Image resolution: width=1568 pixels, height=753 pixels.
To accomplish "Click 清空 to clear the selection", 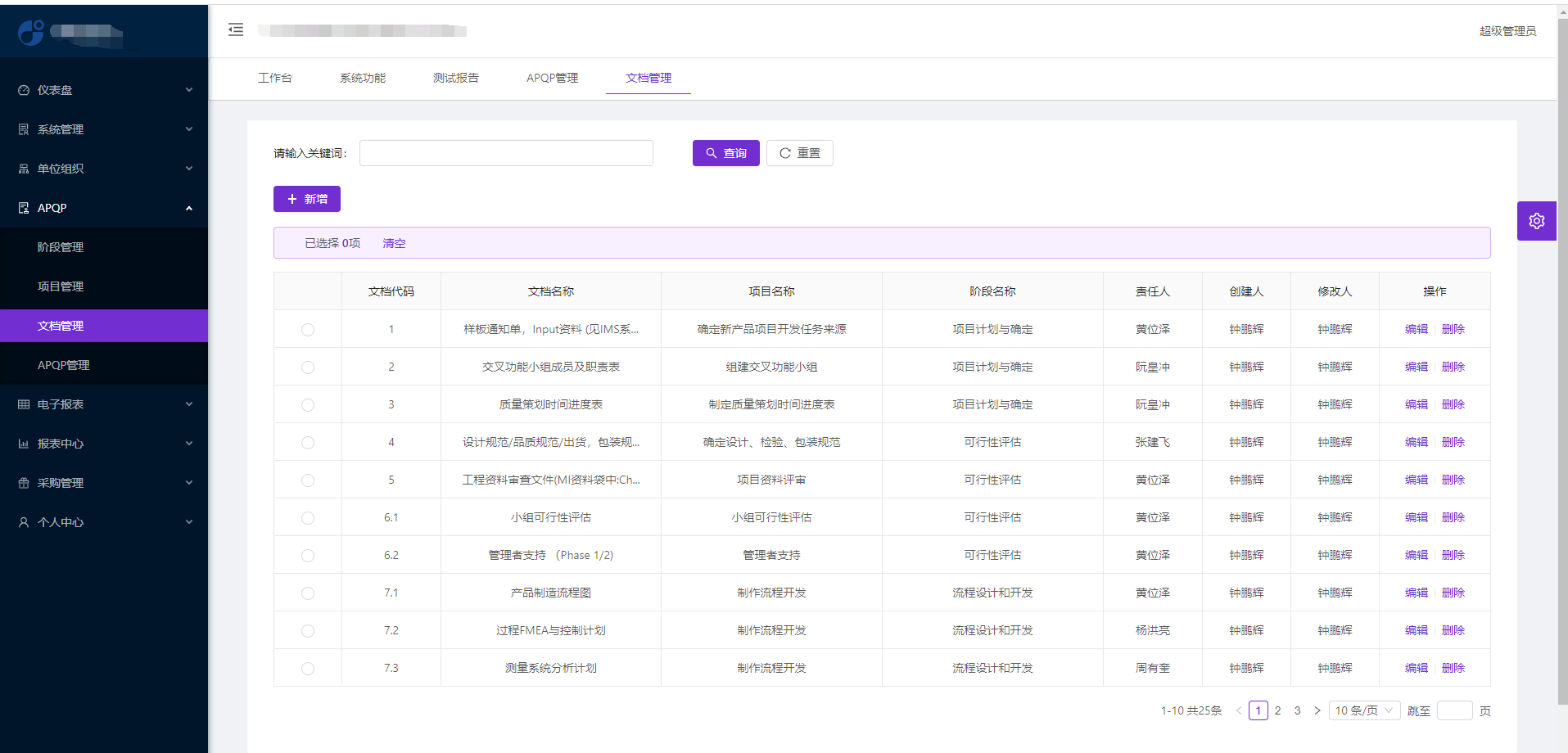I will pyautogui.click(x=393, y=242).
